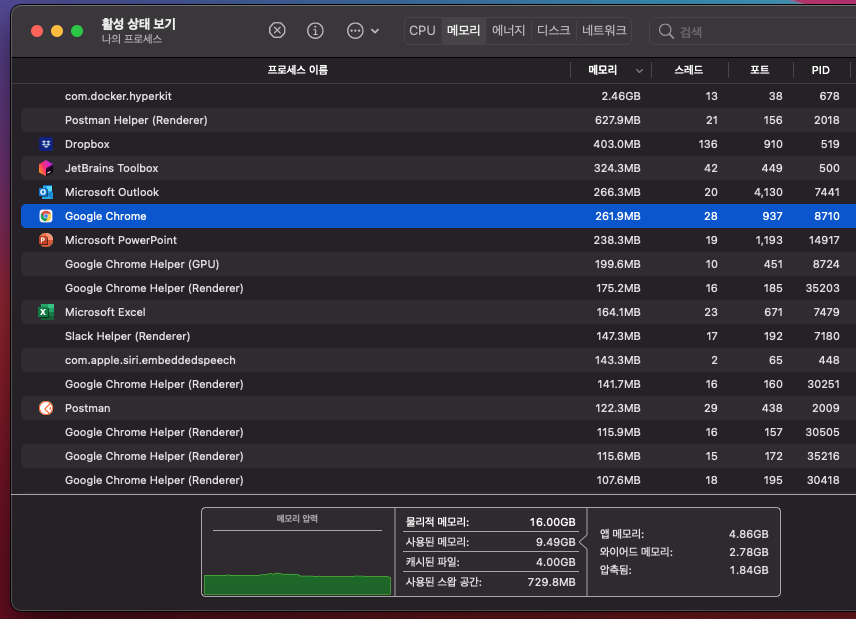
Task: Click the stop process (X) toolbar icon
Action: pos(277,31)
